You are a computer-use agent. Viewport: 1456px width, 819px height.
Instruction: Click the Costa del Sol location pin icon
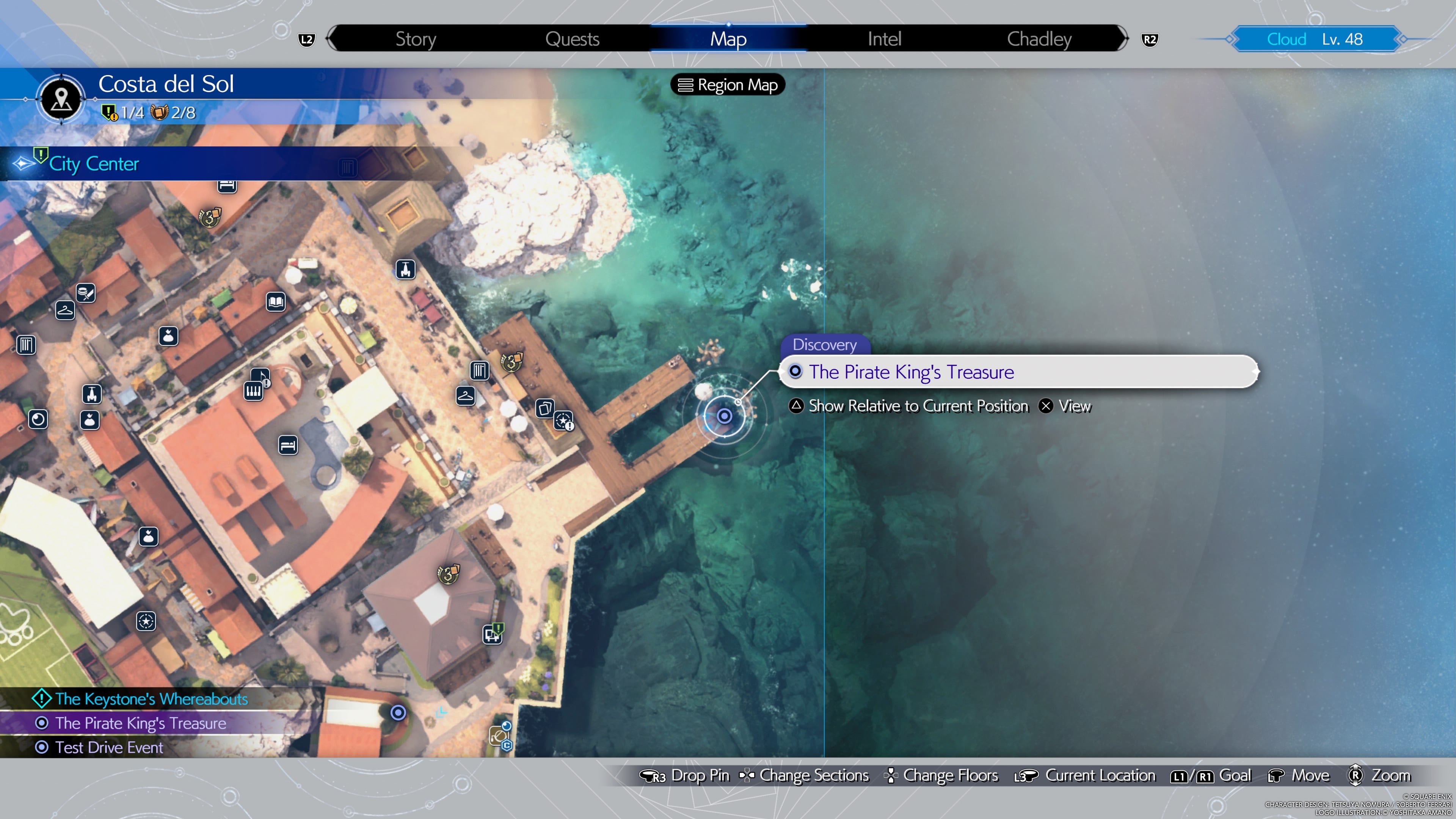61,99
